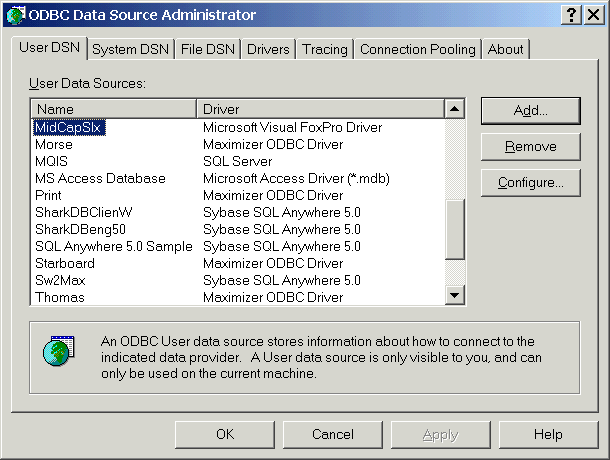This screenshot has width=610, height=460.
Task: Click the scrollbar down arrow in the data sources list
Action: click(454, 295)
